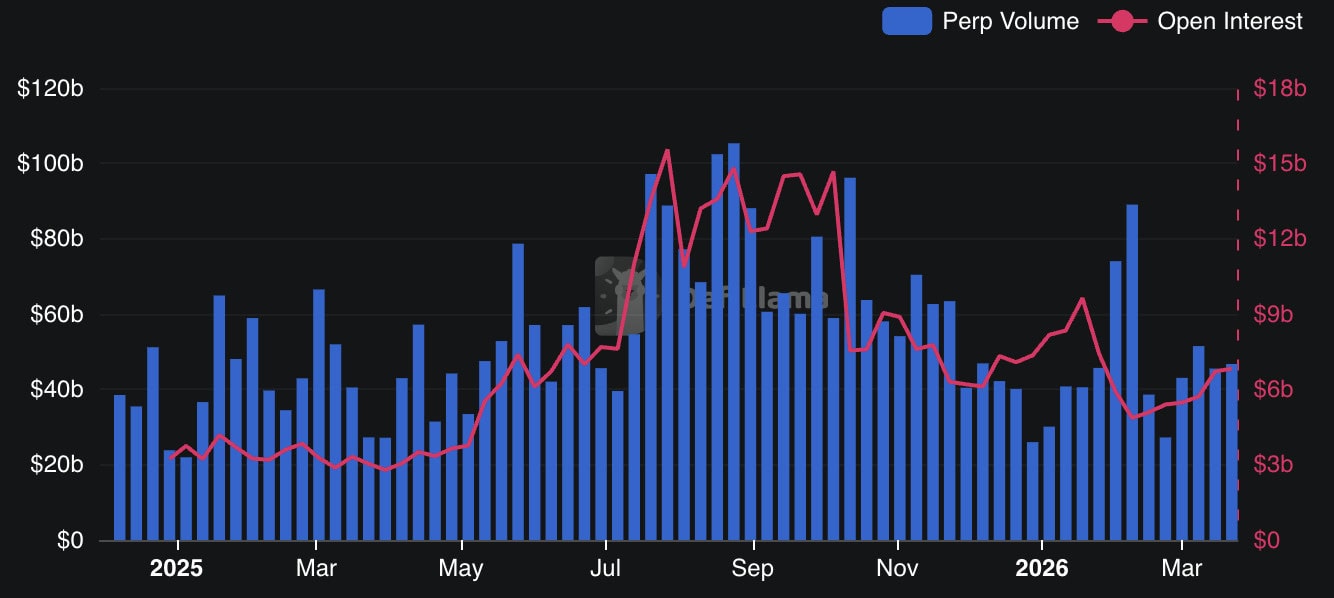
Task: Click the 2026 x-axis label
Action: coord(1041,569)
